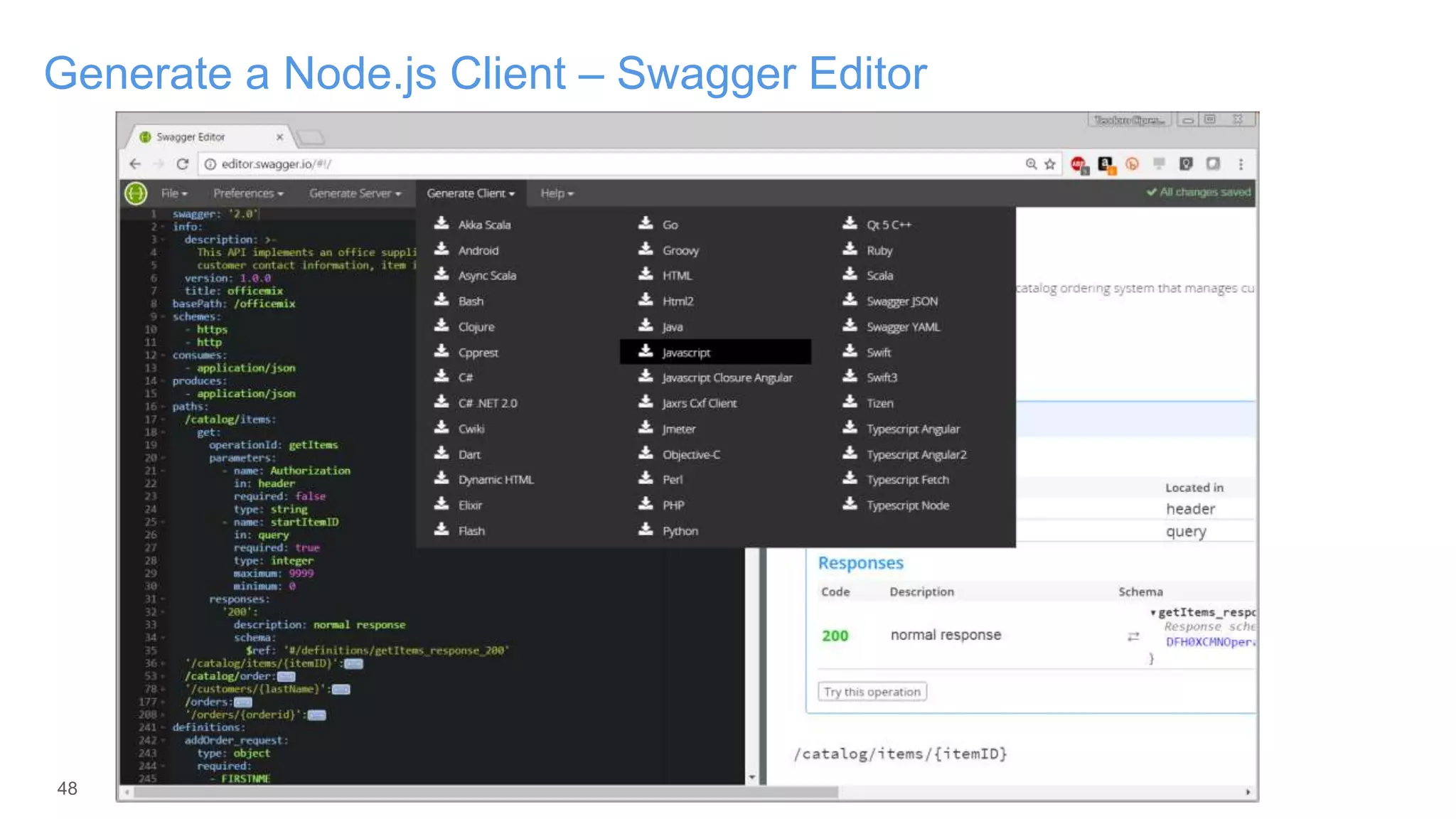Open the Help menu

pos(557,193)
